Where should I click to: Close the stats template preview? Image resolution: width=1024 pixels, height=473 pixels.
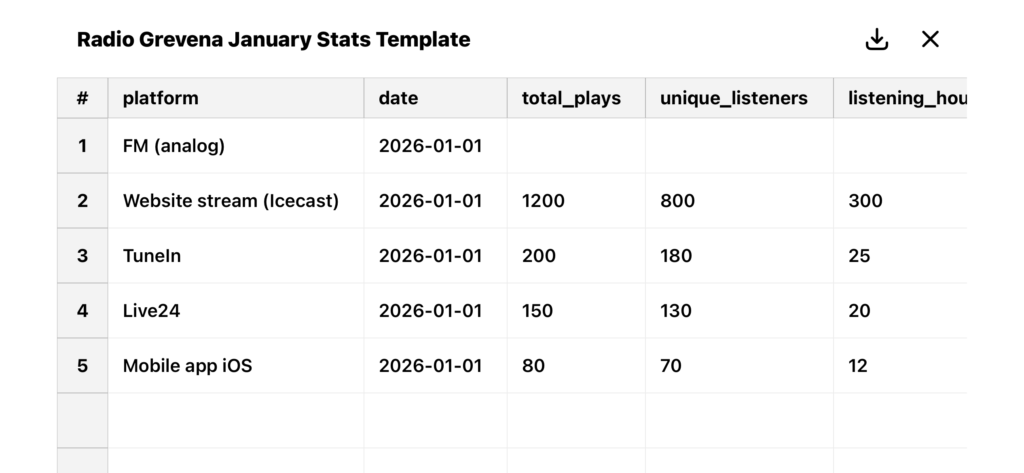[x=930, y=39]
